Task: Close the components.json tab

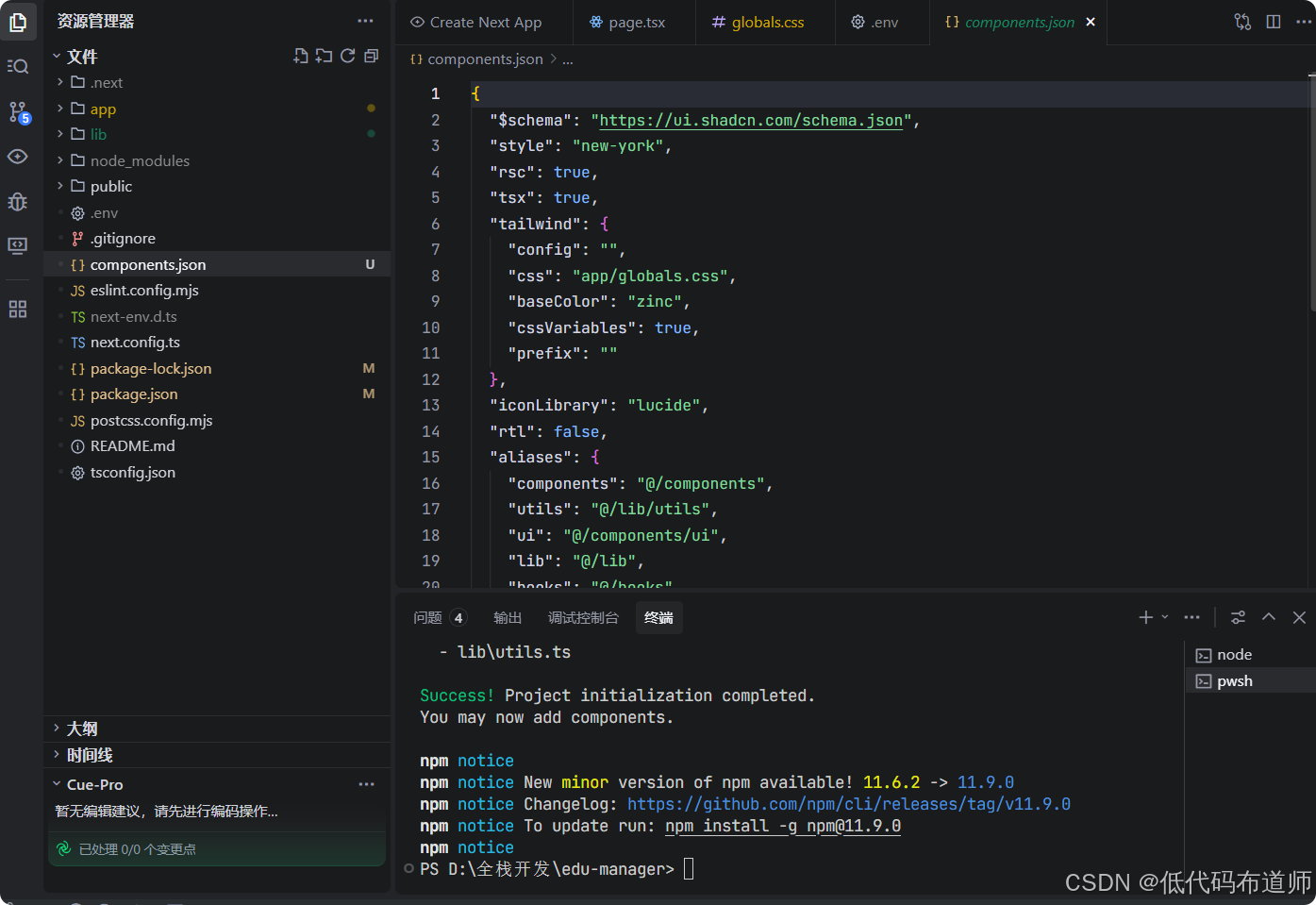Action: [1091, 22]
